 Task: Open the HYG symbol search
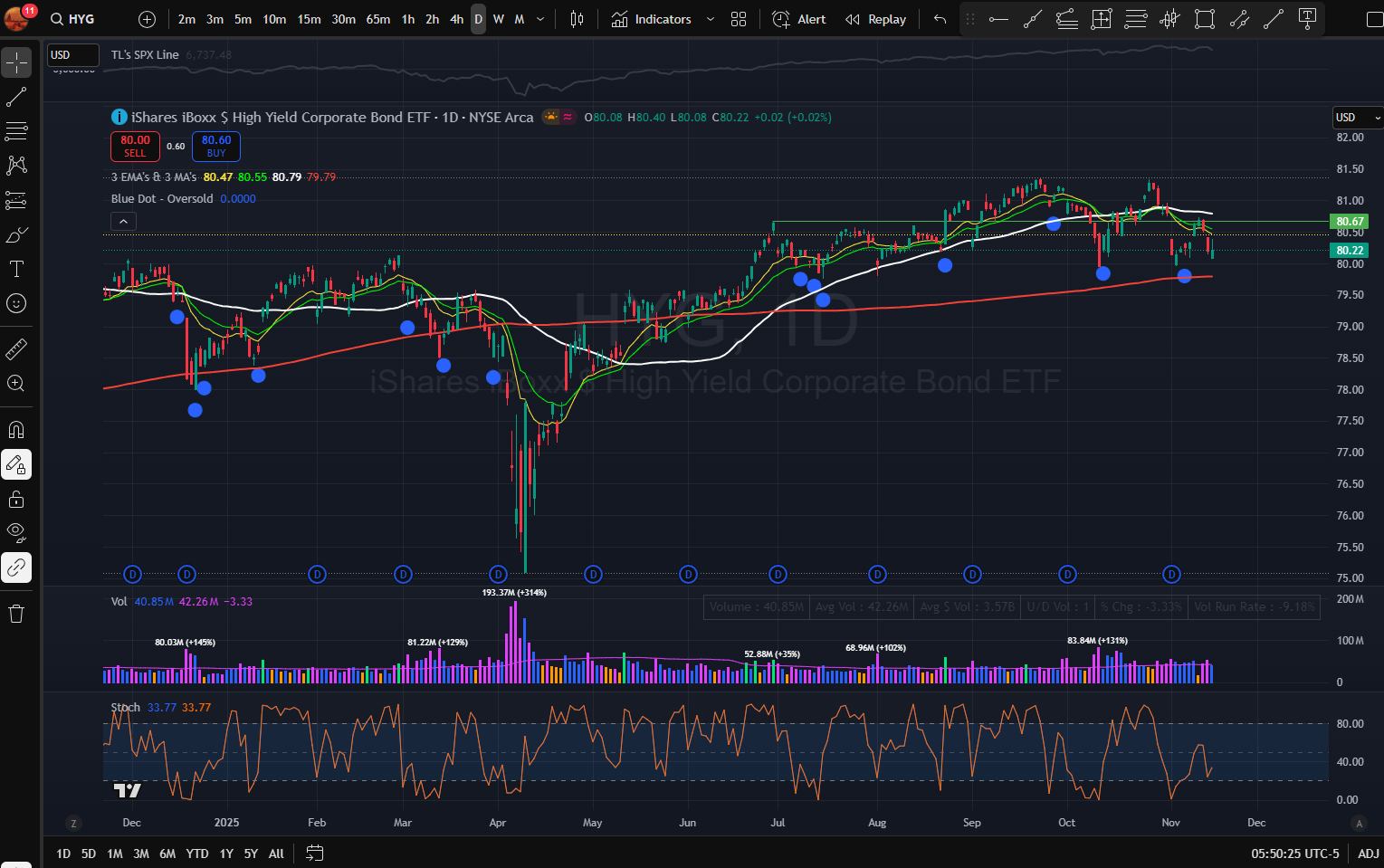(x=72, y=19)
